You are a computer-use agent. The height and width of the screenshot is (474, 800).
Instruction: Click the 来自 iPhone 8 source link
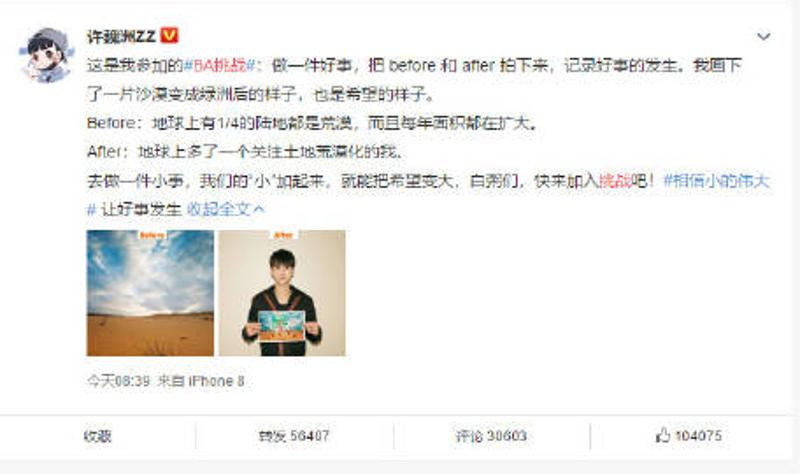pyautogui.click(x=201, y=381)
